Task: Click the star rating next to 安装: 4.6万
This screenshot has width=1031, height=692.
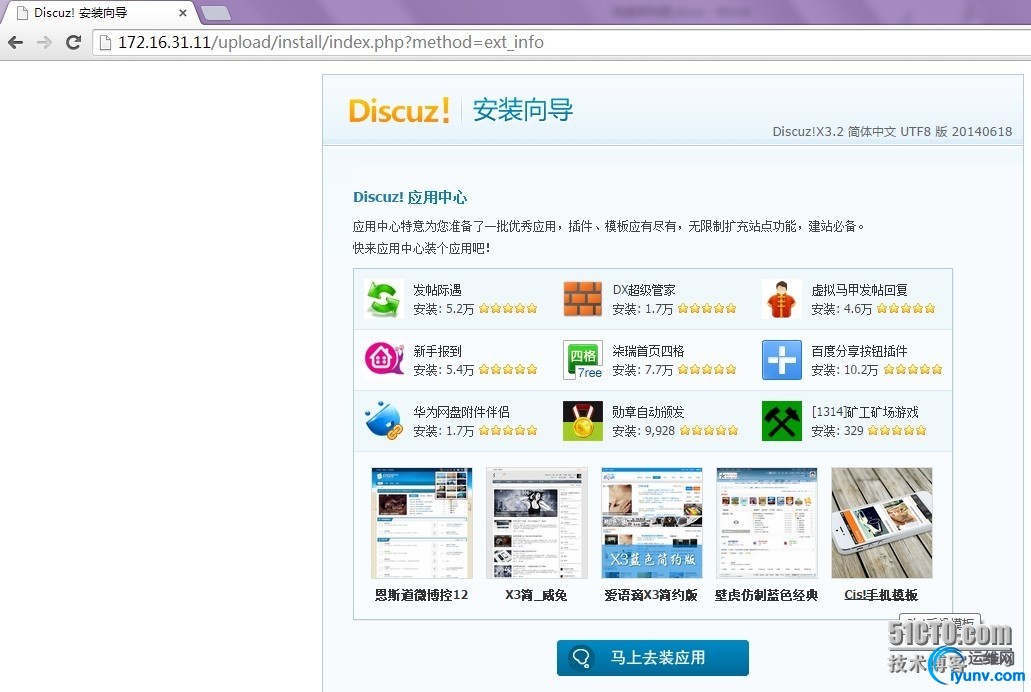Action: pos(906,308)
